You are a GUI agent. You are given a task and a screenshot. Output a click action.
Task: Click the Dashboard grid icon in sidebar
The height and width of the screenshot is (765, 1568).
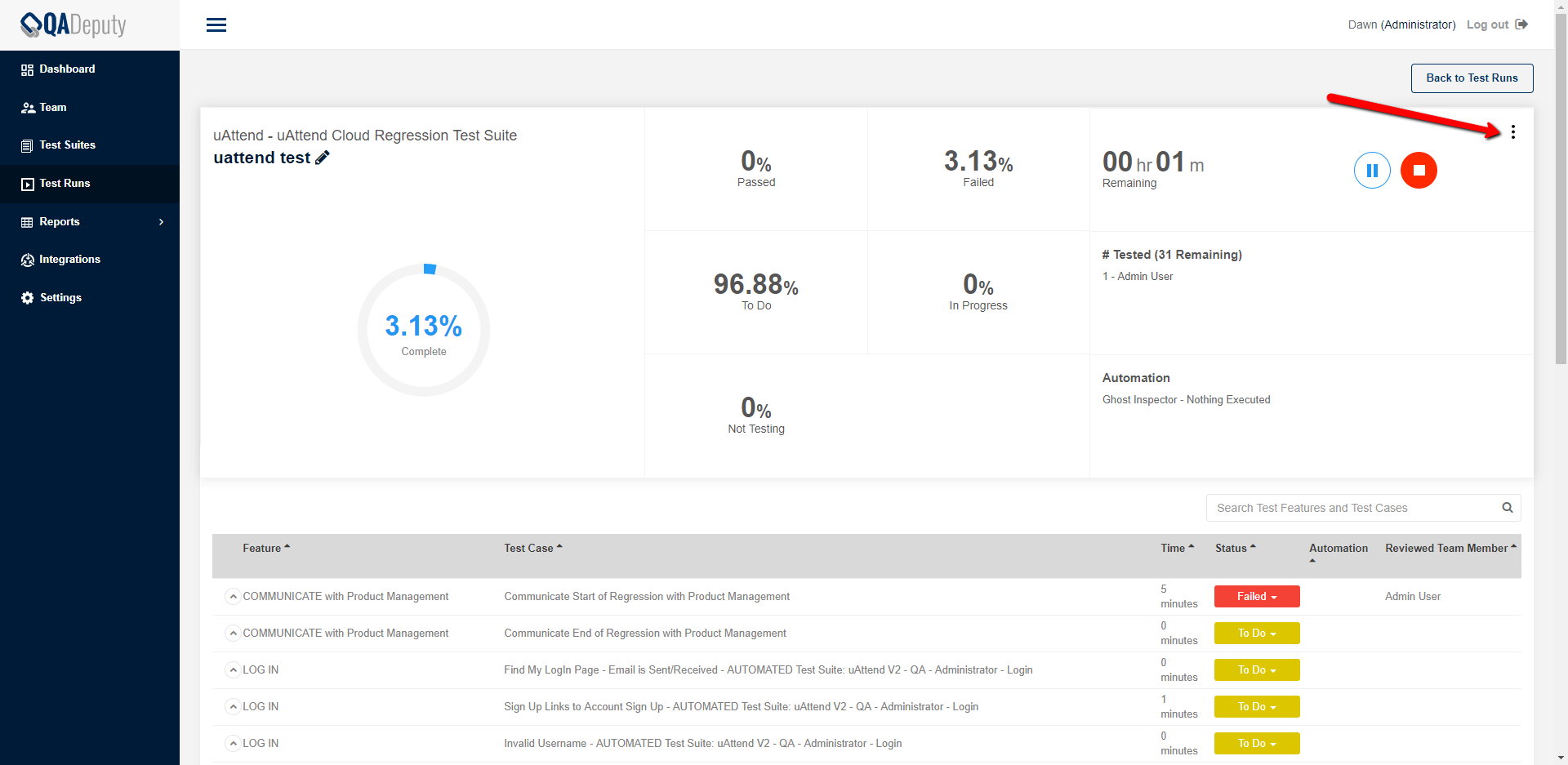(x=28, y=69)
